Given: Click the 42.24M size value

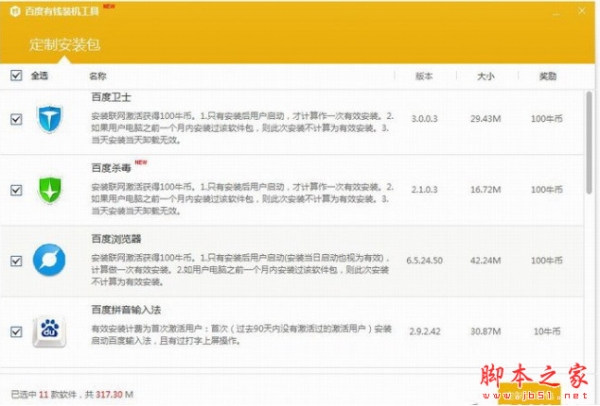Looking at the screenshot, I should pyautogui.click(x=486, y=261).
